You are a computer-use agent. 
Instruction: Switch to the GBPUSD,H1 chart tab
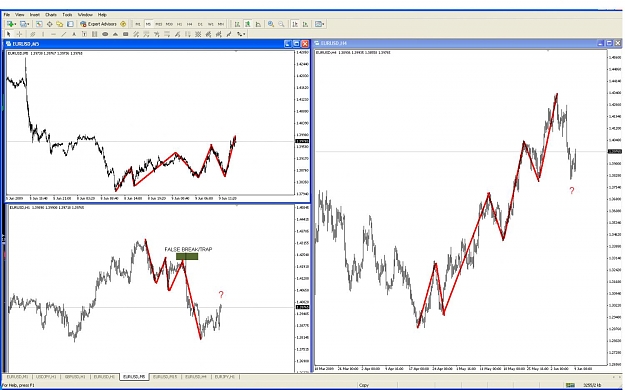[x=75, y=376]
